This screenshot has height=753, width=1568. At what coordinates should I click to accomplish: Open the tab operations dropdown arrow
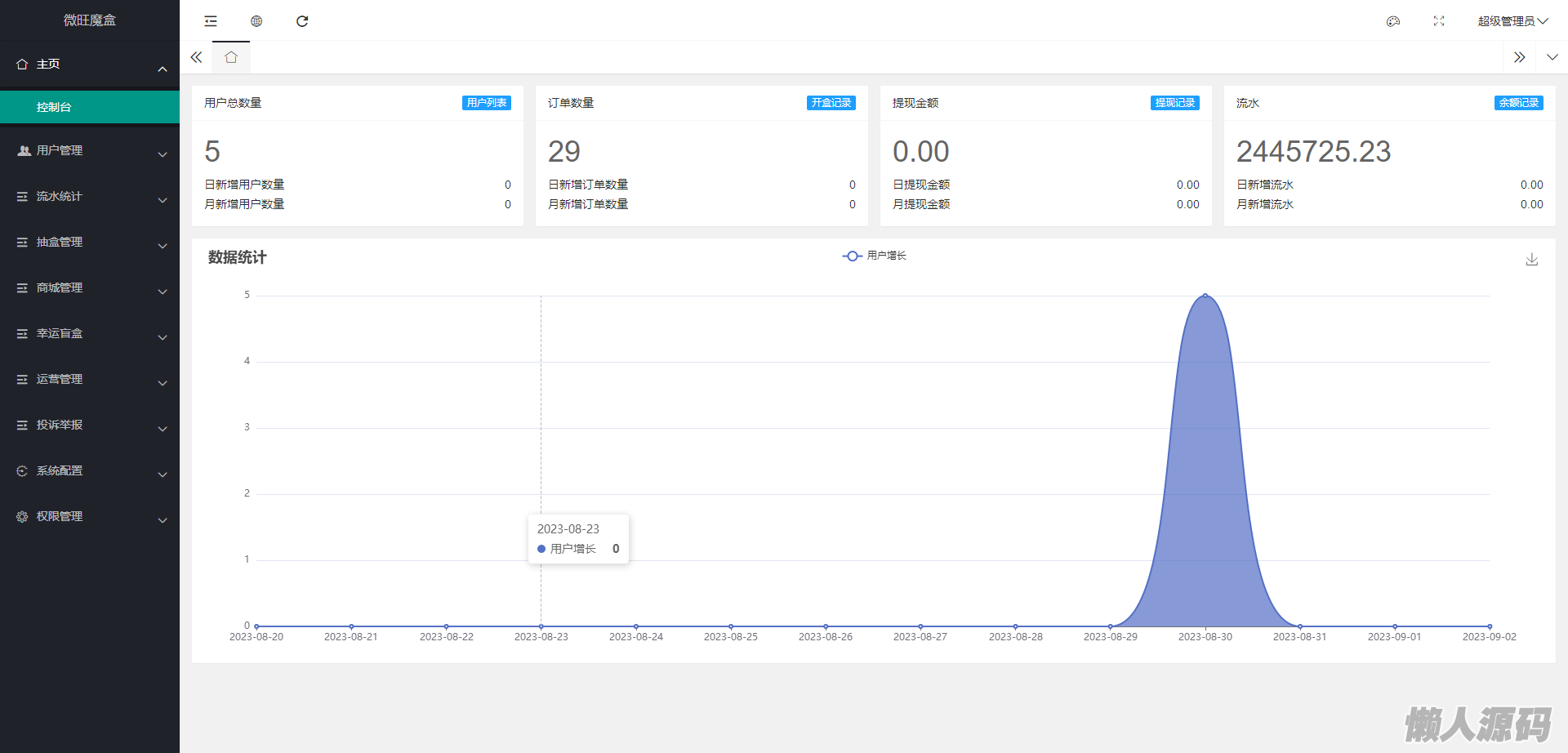coord(1552,57)
